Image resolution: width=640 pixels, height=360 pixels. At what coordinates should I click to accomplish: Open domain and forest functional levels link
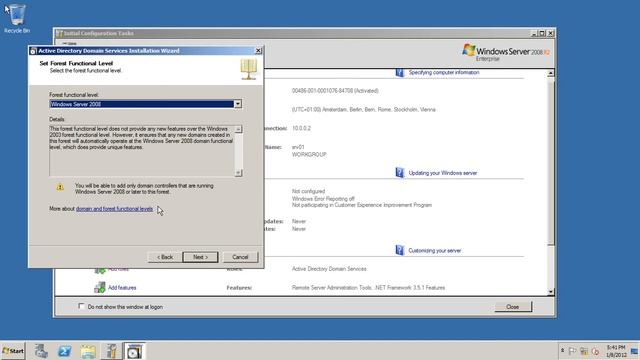(114, 209)
